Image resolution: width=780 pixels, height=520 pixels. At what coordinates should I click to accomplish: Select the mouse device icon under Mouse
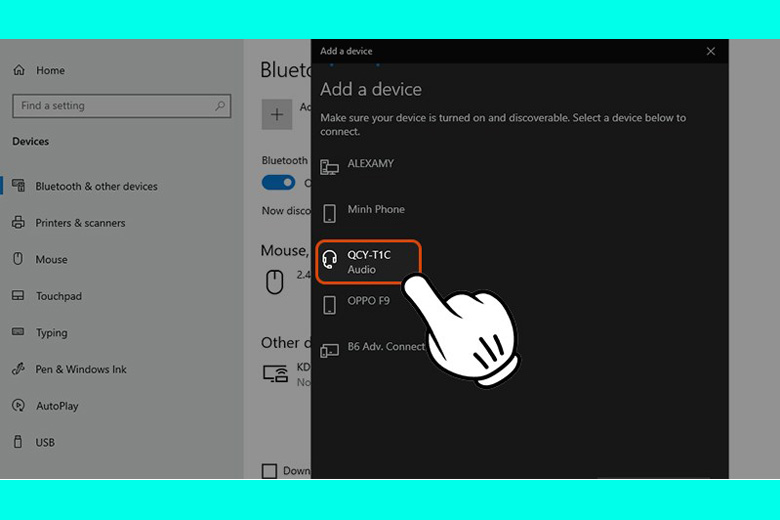coord(275,282)
